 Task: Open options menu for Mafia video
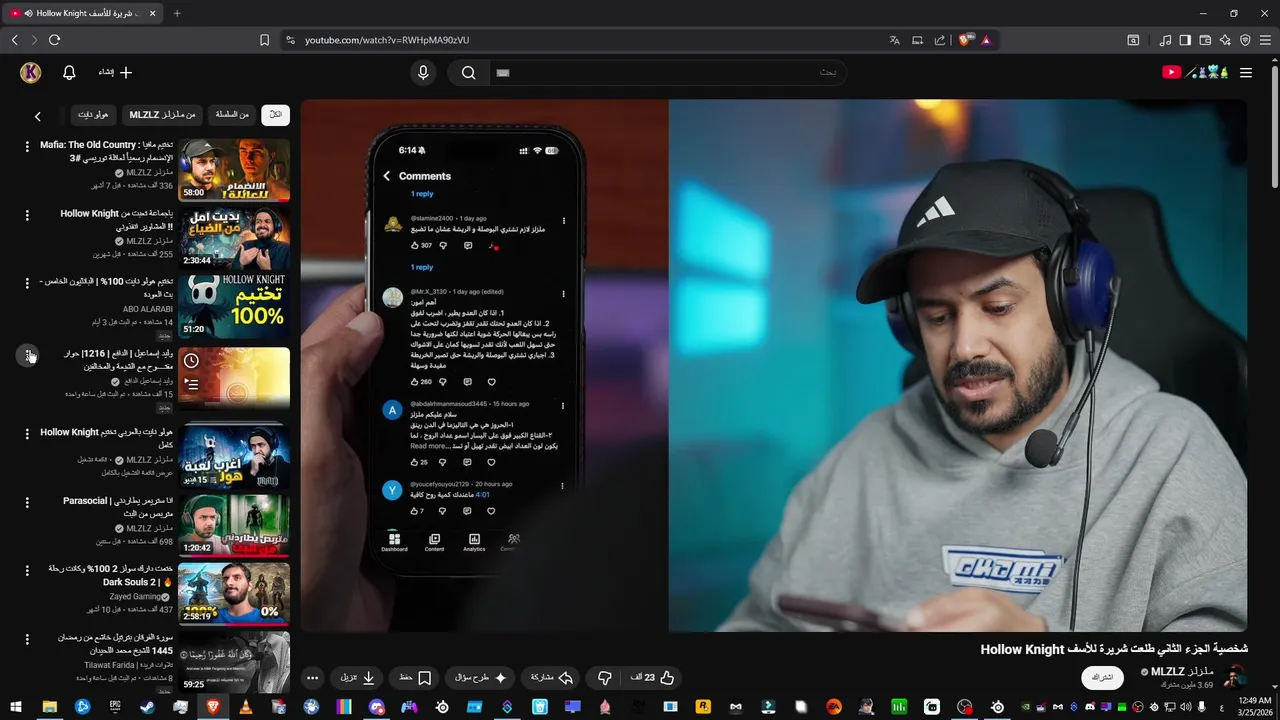(x=27, y=146)
